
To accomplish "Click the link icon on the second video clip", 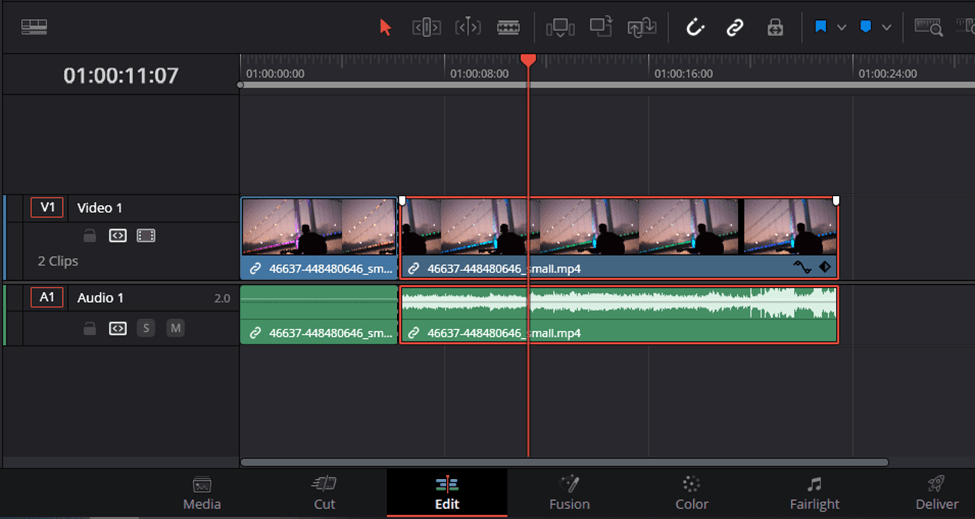I will point(413,269).
